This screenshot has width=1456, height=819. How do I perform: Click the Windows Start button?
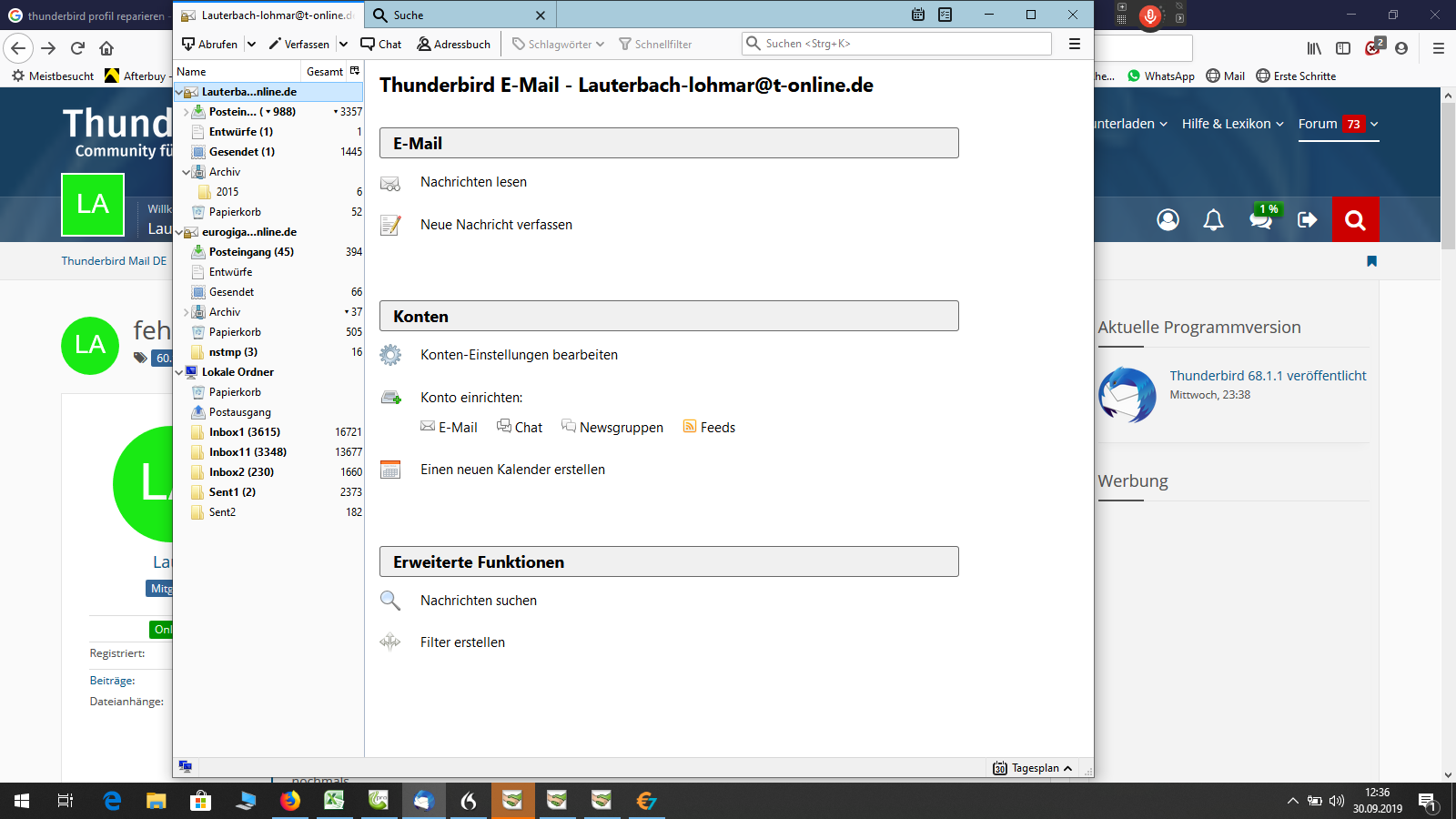[x=22, y=801]
